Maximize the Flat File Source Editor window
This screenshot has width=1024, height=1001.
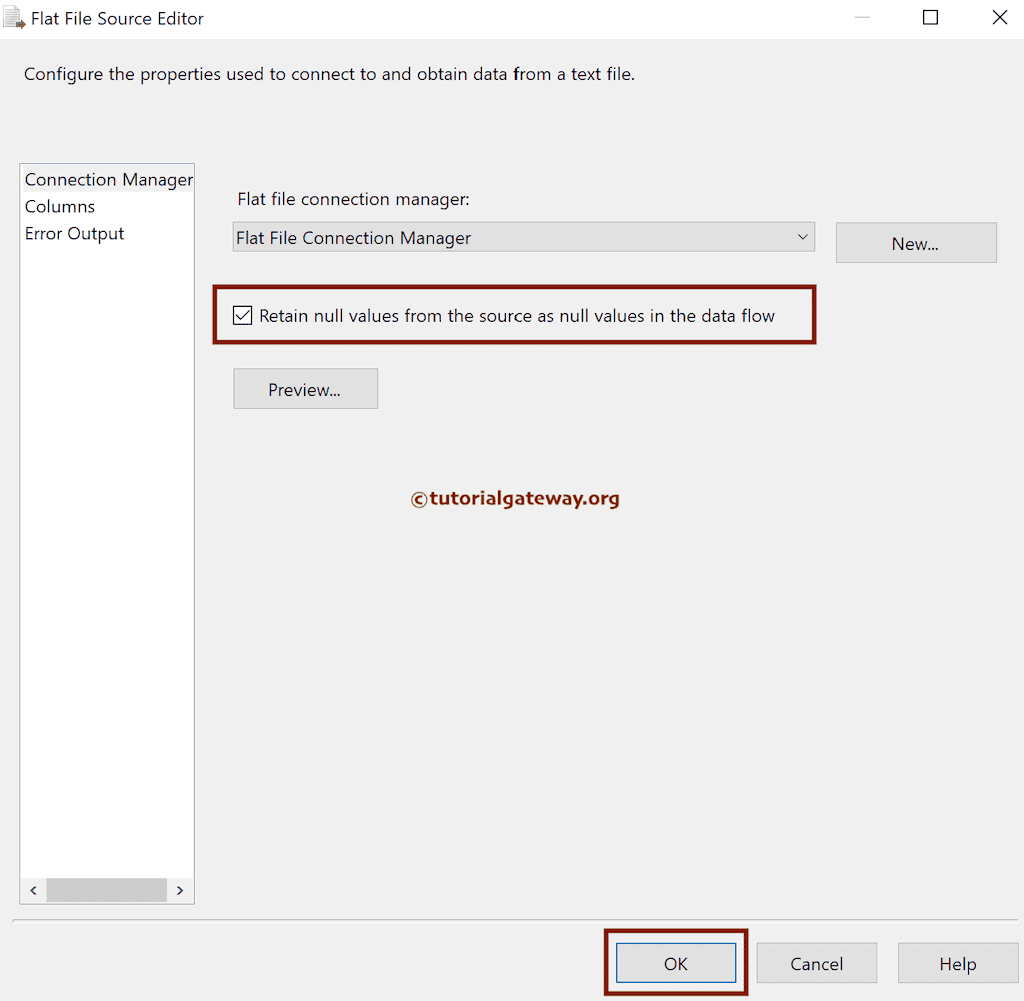point(929,17)
